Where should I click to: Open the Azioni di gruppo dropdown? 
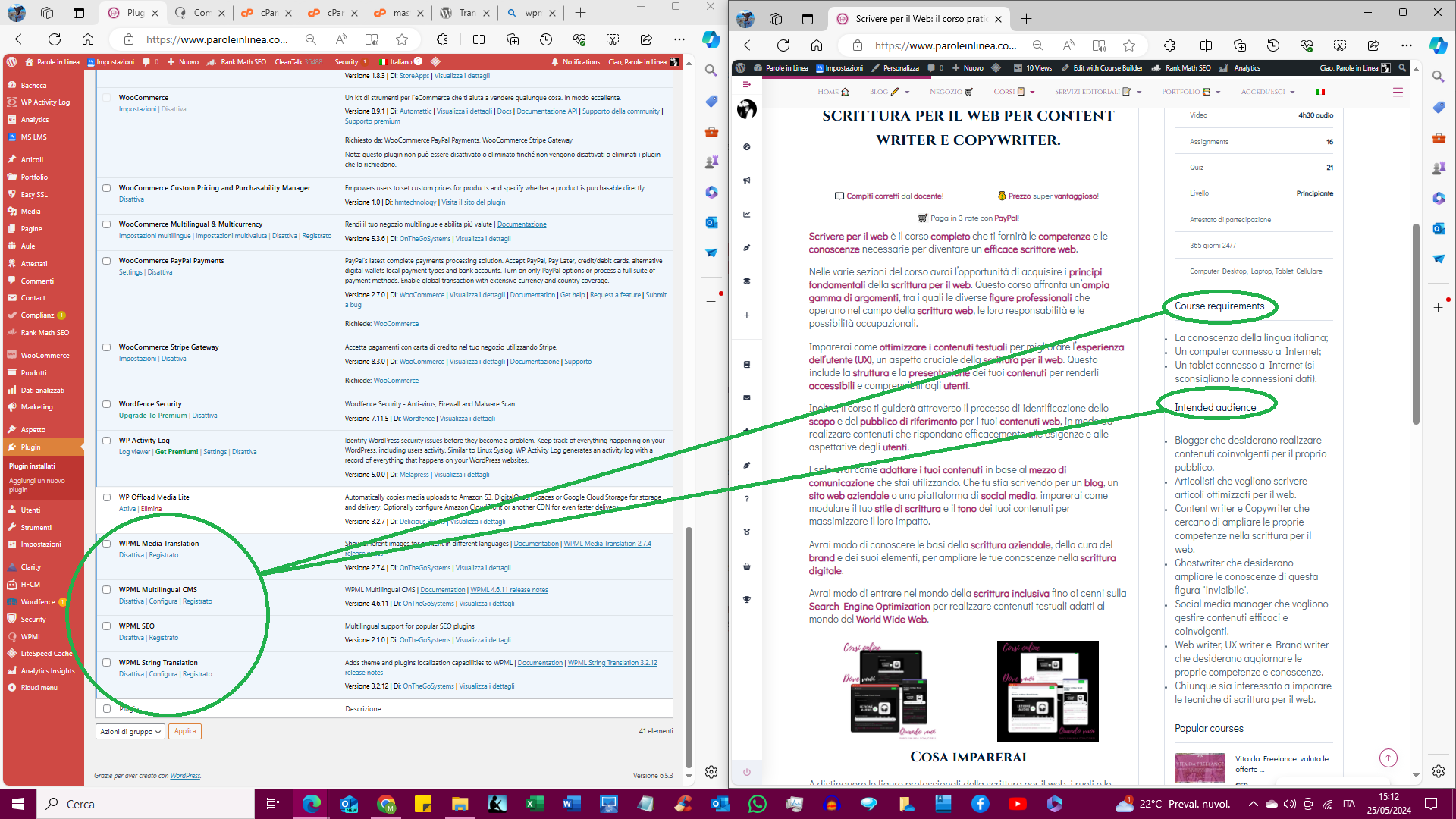[130, 732]
